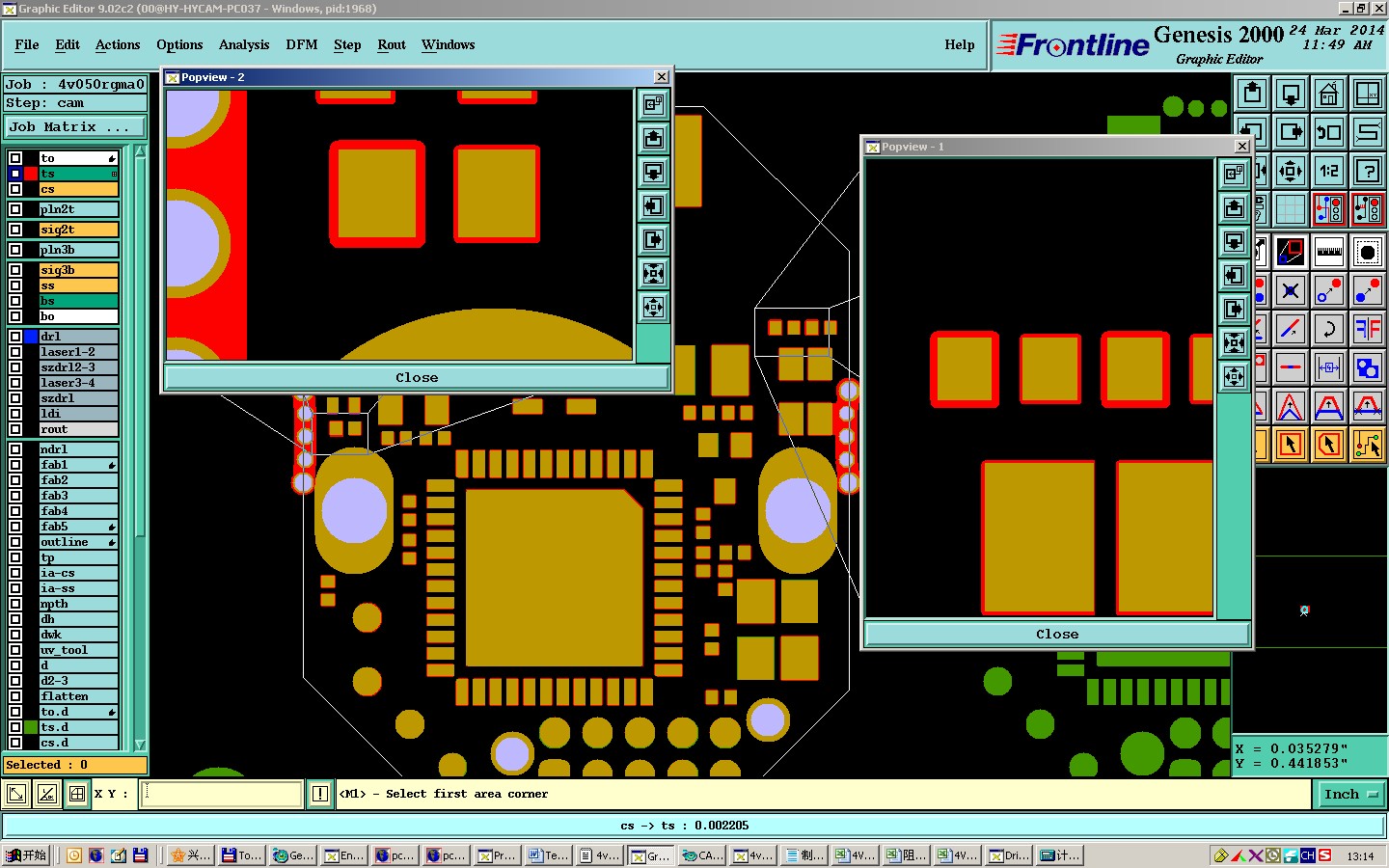Click the pan right icon in main toolbar
The height and width of the screenshot is (868, 1389).
click(1291, 132)
